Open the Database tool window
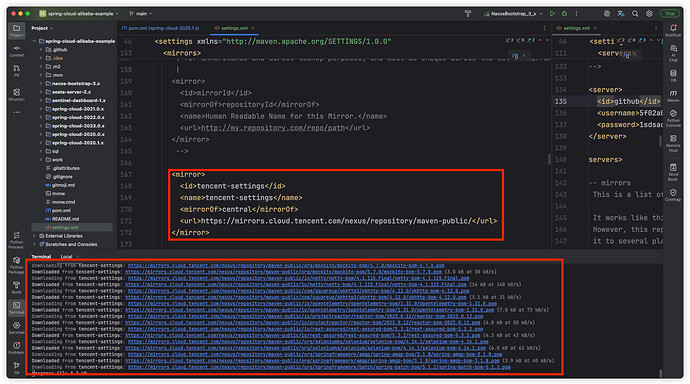Image resolution: width=690 pixels, height=384 pixels. 673,75
